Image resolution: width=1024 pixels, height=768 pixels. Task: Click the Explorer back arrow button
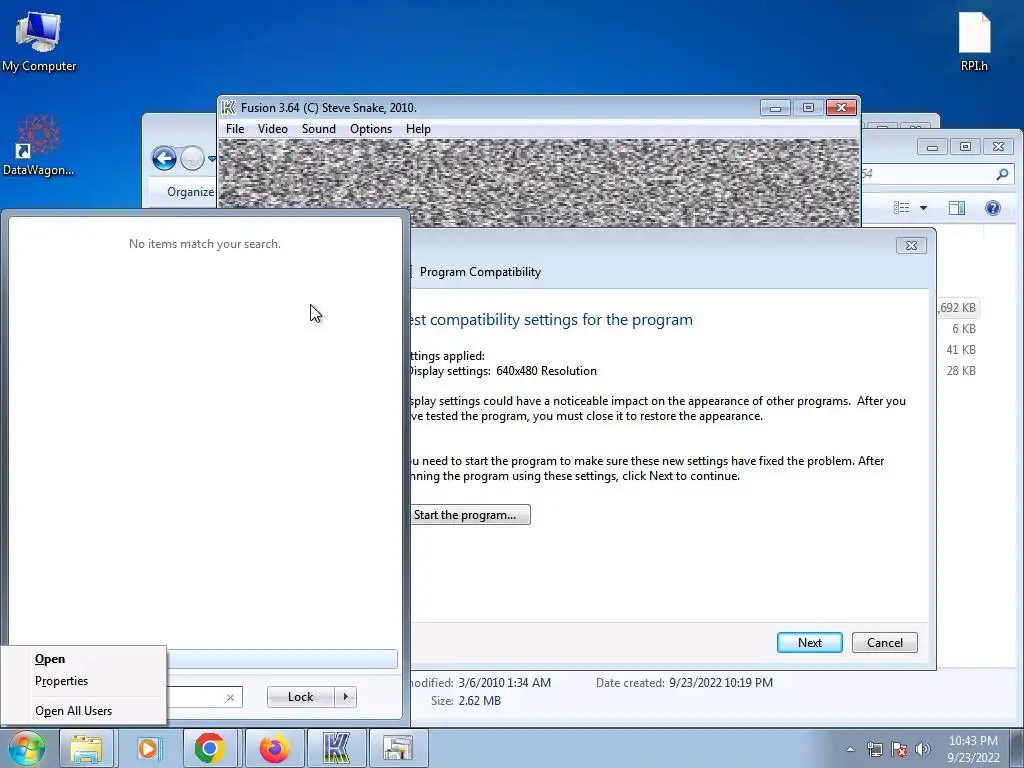click(x=164, y=159)
